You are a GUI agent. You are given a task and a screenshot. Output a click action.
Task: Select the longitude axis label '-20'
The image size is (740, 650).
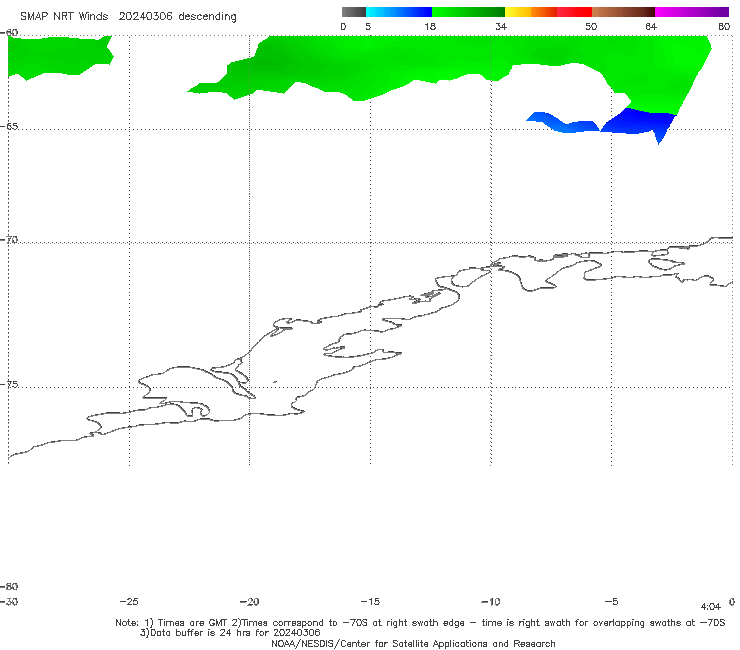point(249,602)
